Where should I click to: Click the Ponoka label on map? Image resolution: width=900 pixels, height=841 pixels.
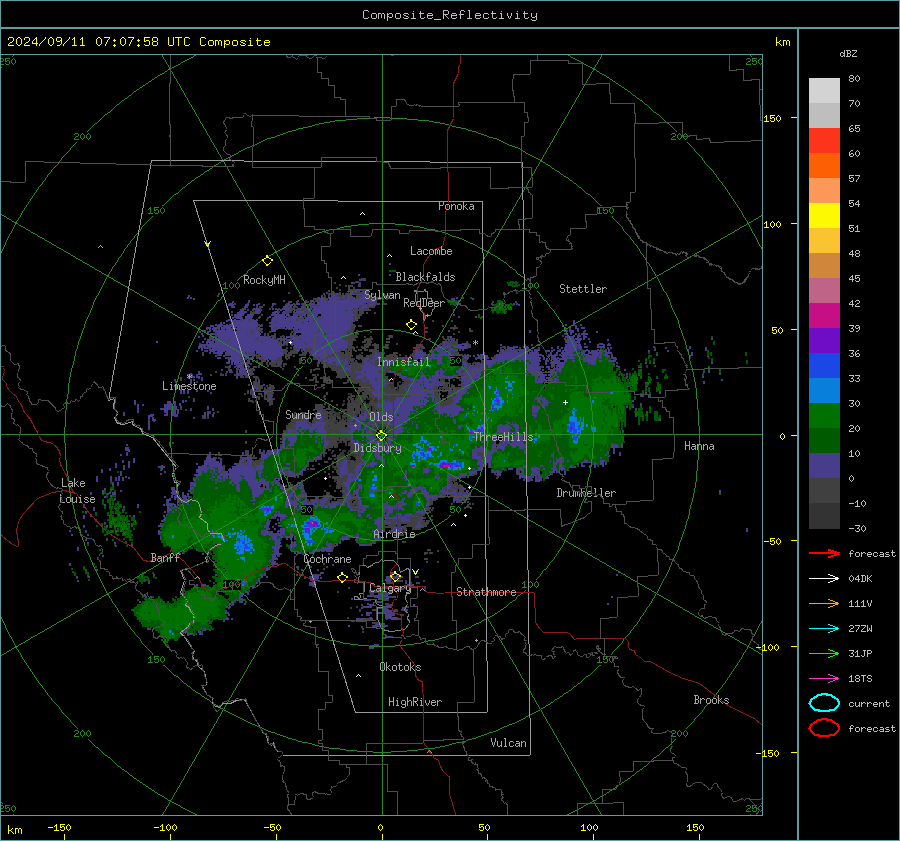pyautogui.click(x=456, y=206)
